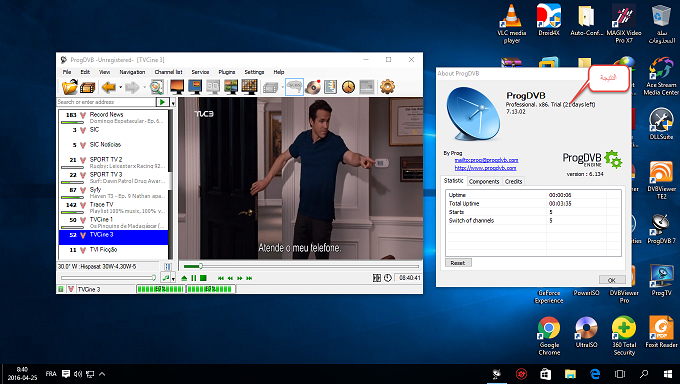Image resolution: width=680 pixels, height=384 pixels.
Task: Click the channel list vertical scrollbar
Action: tap(170, 184)
